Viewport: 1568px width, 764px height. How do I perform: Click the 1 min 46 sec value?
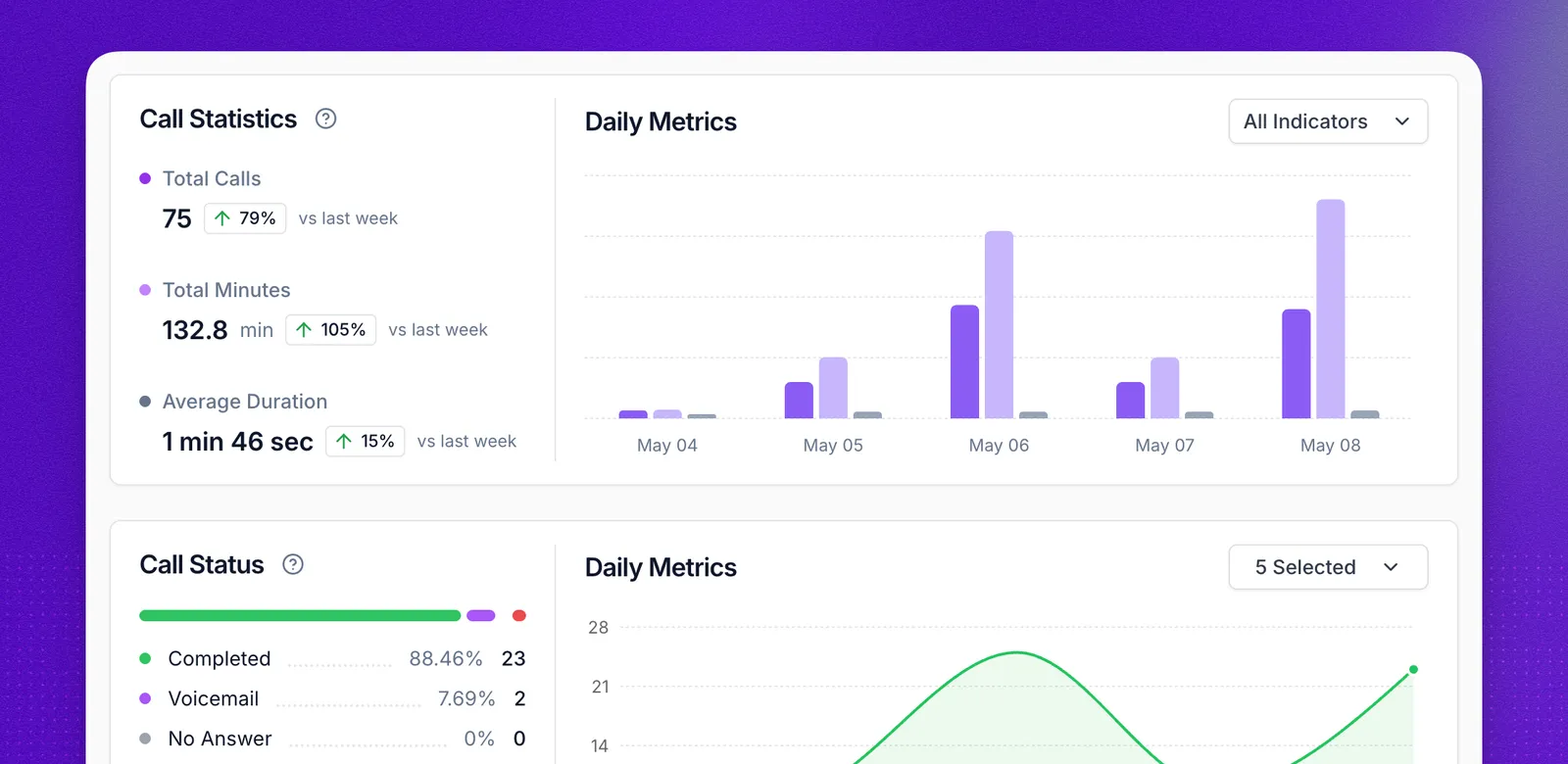point(238,442)
